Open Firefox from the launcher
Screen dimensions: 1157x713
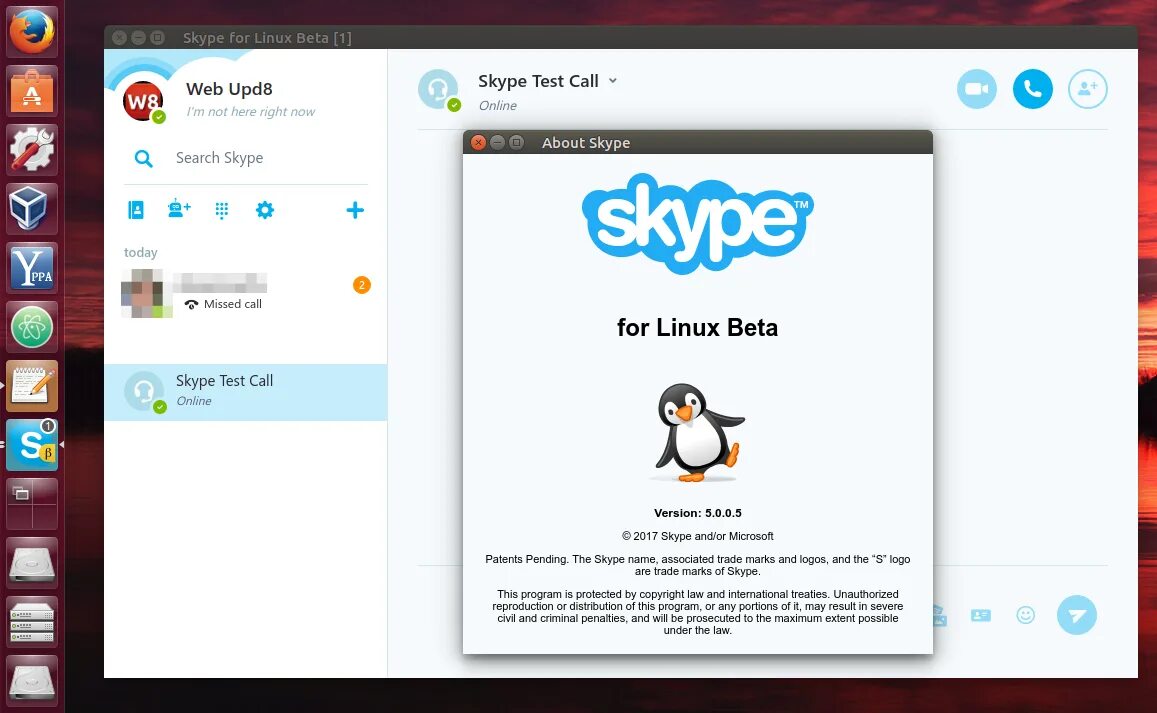[32, 32]
